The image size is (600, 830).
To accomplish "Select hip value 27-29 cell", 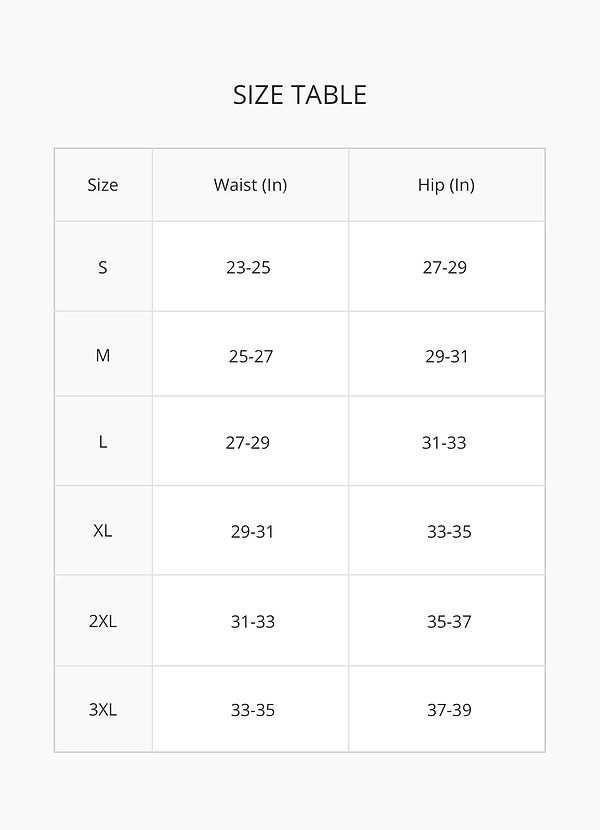I will click(x=445, y=267).
